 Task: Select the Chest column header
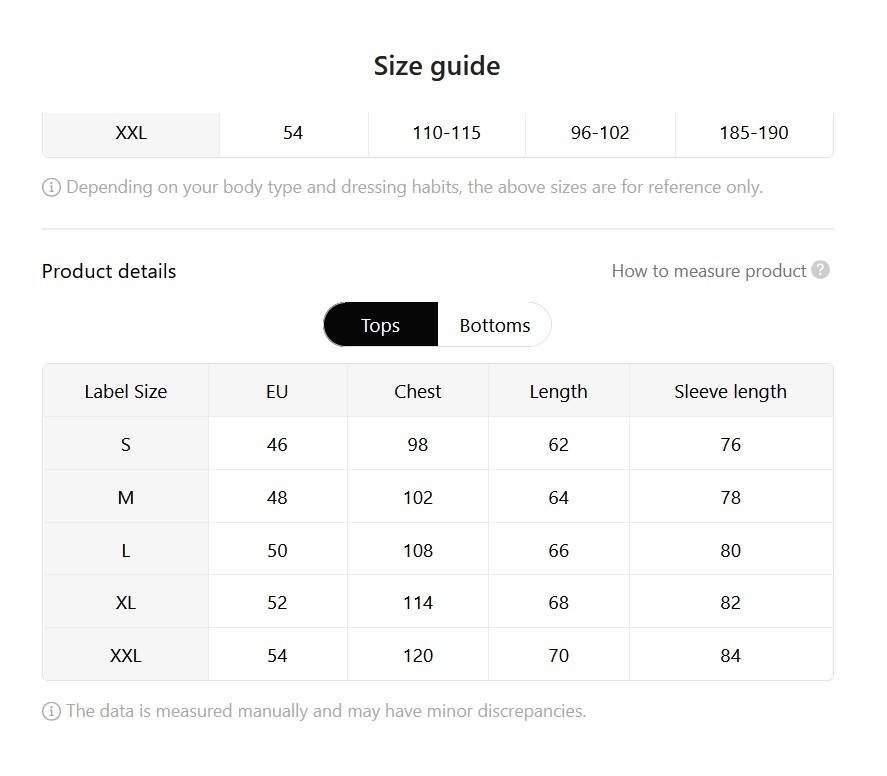tap(418, 391)
